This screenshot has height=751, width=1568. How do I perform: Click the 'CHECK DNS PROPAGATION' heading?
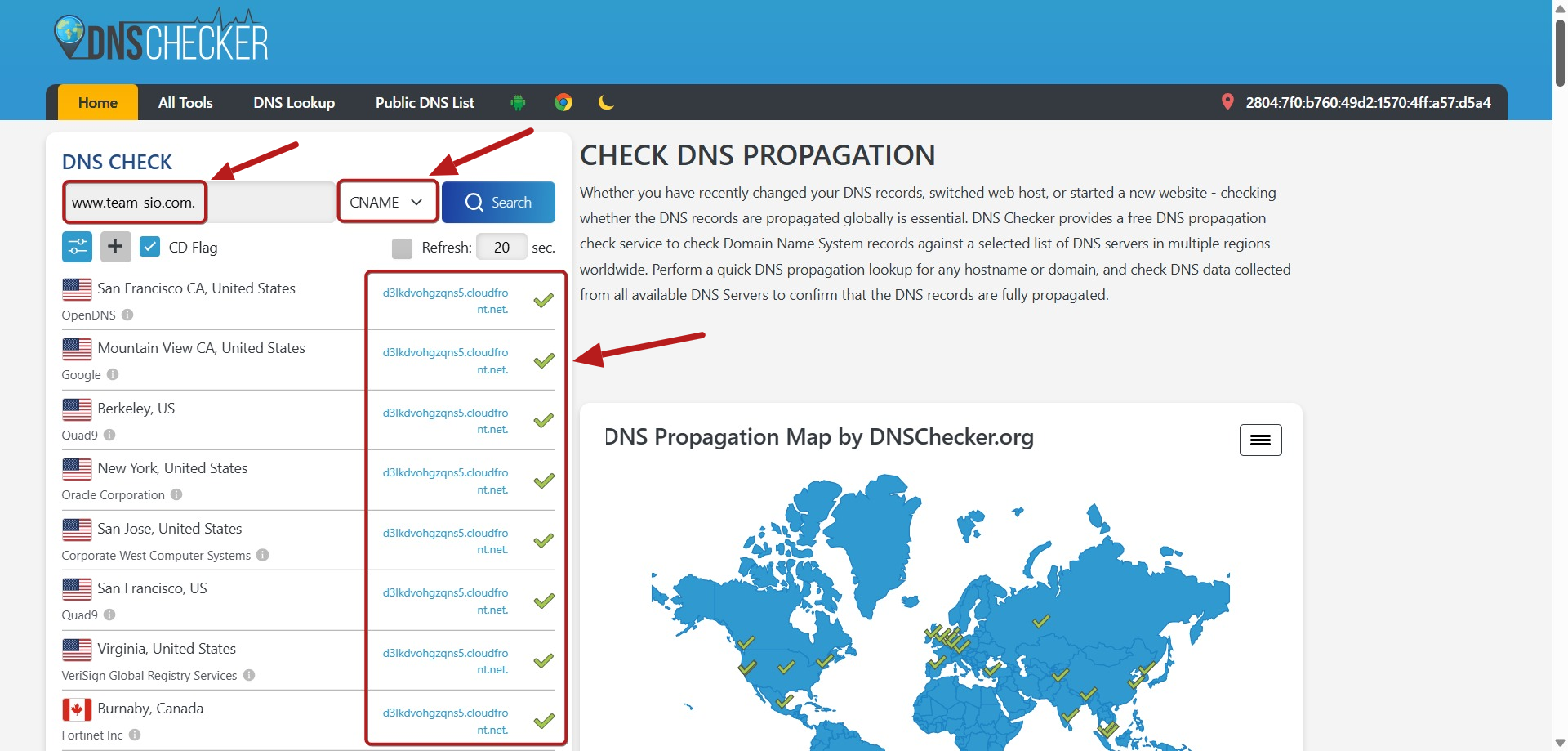coord(758,155)
